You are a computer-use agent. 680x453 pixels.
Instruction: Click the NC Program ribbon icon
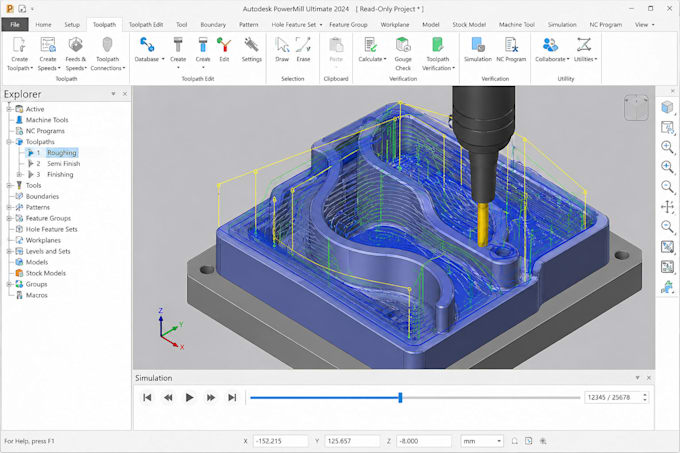511,45
